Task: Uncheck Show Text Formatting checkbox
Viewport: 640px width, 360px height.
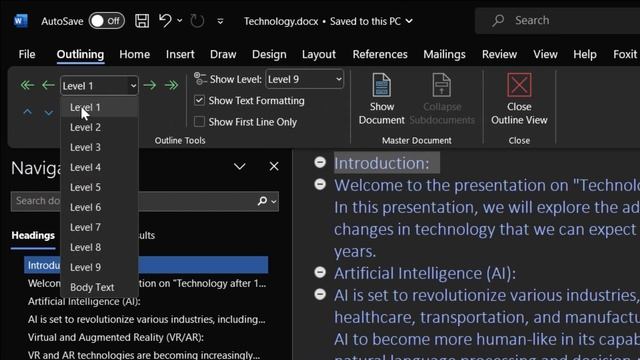Action: (199, 100)
